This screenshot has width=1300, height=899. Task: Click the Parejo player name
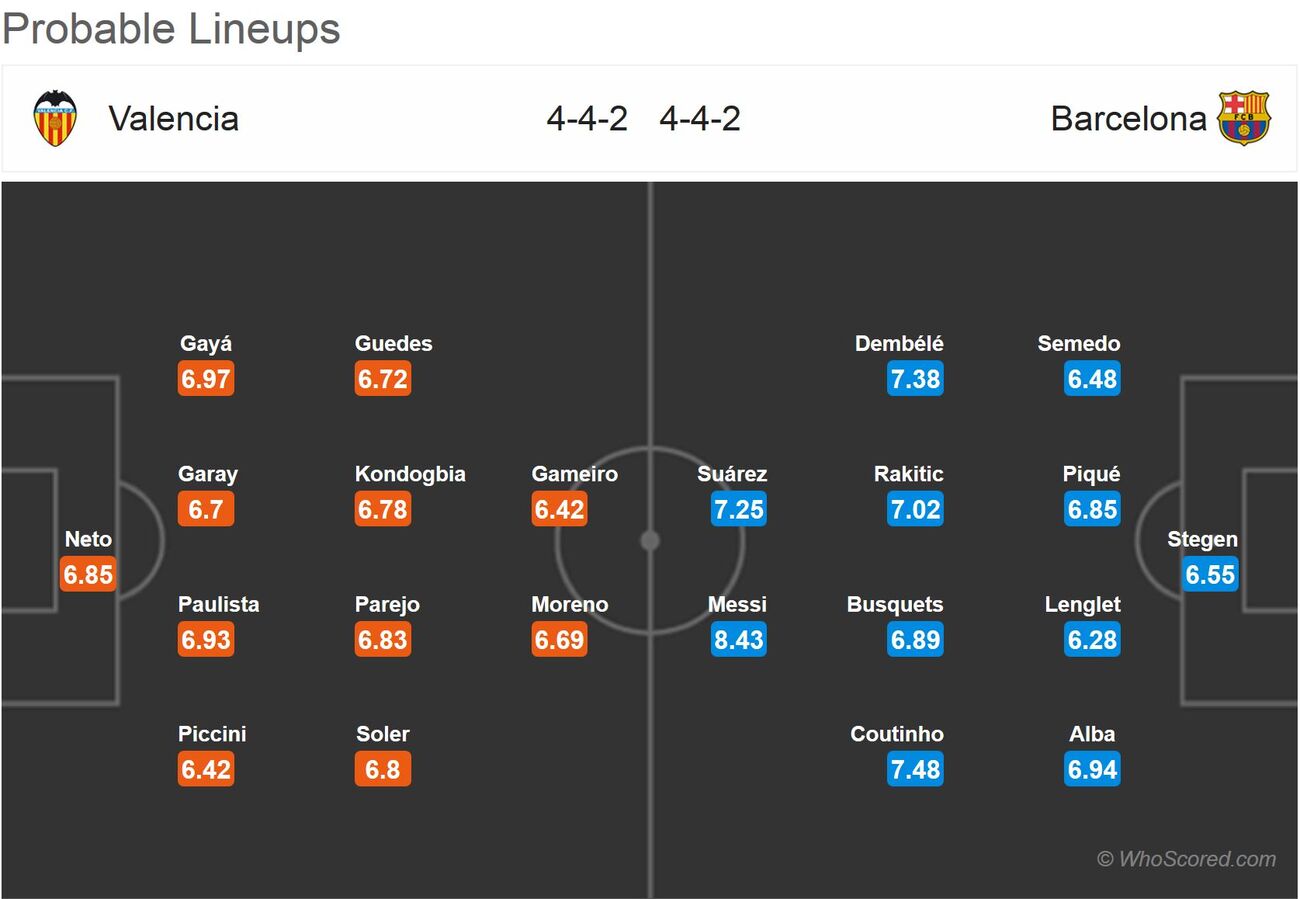click(387, 604)
